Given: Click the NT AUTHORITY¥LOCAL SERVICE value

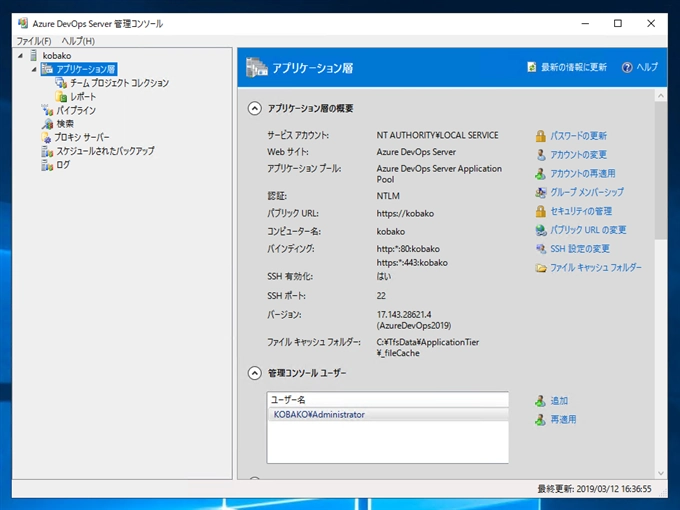Looking at the screenshot, I should point(437,135).
